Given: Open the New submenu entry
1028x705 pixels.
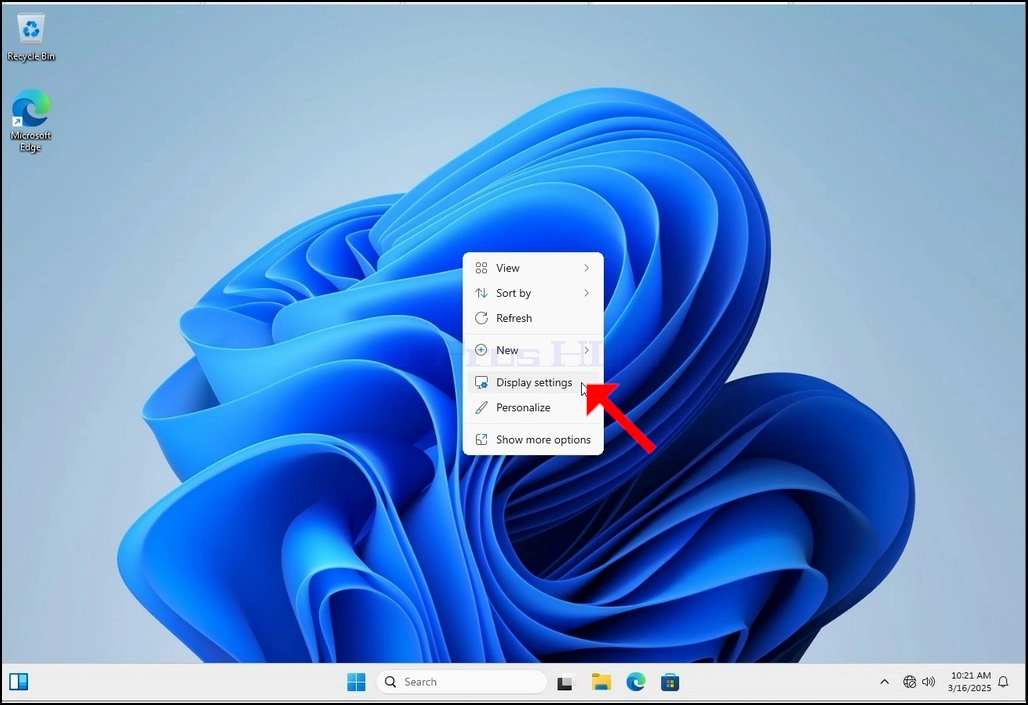Looking at the screenshot, I should (533, 350).
